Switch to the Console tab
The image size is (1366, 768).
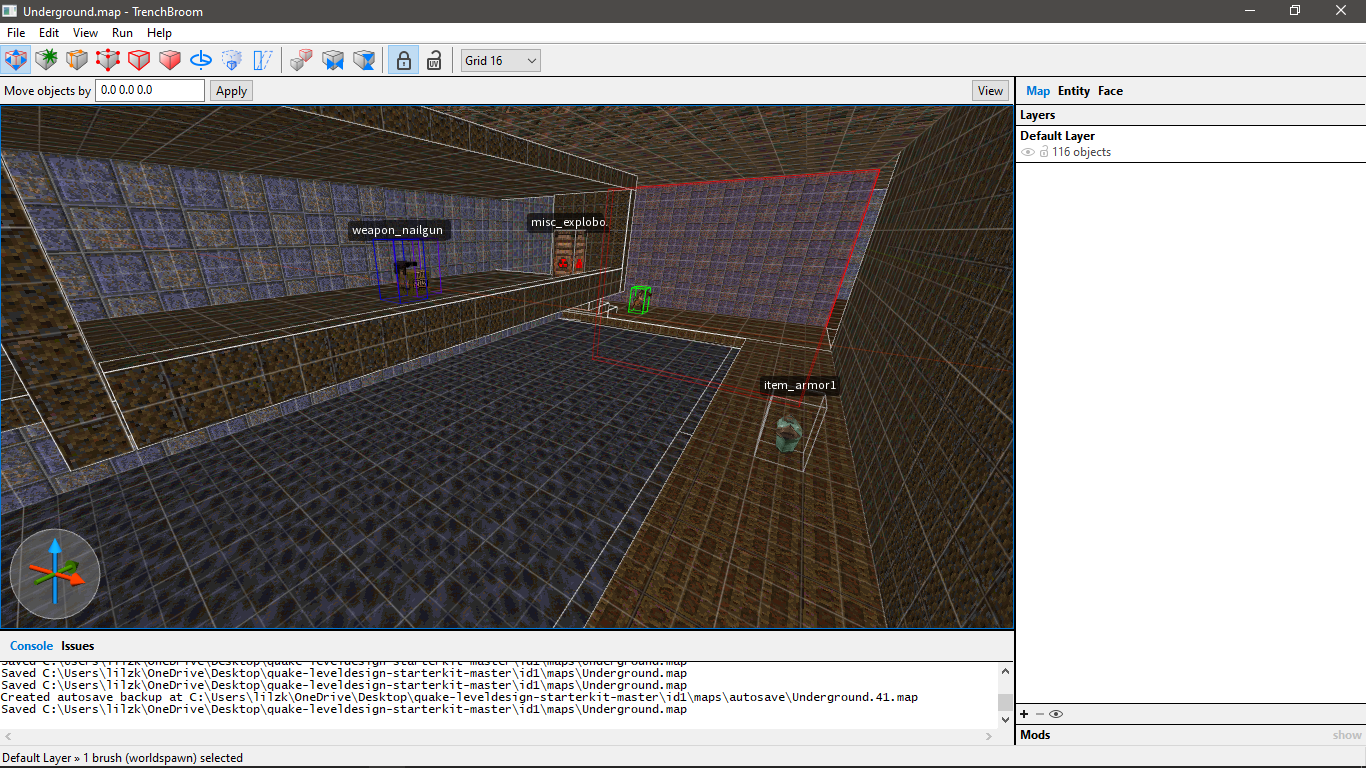click(x=31, y=646)
